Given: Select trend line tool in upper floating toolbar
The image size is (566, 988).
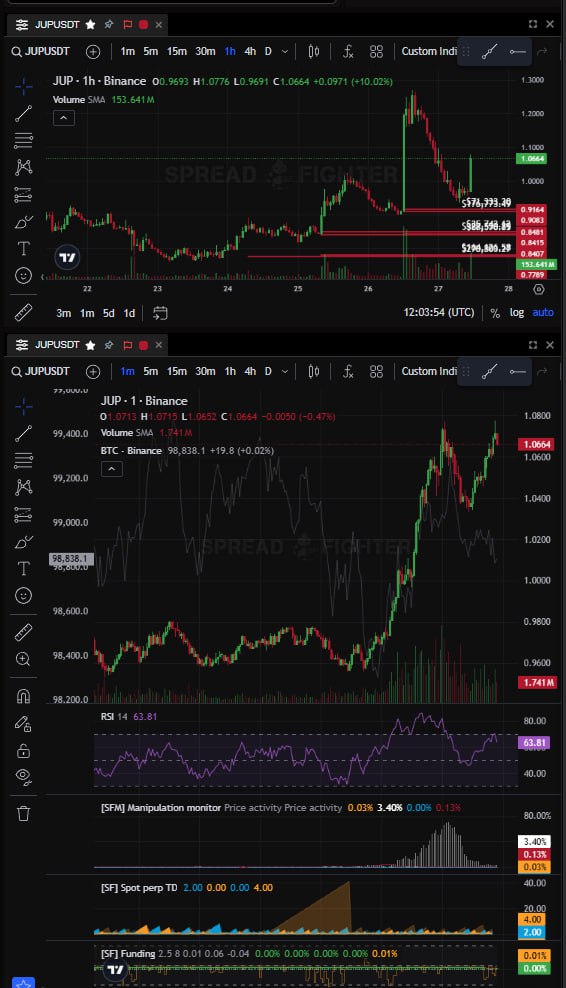Looking at the screenshot, I should pyautogui.click(x=490, y=52).
